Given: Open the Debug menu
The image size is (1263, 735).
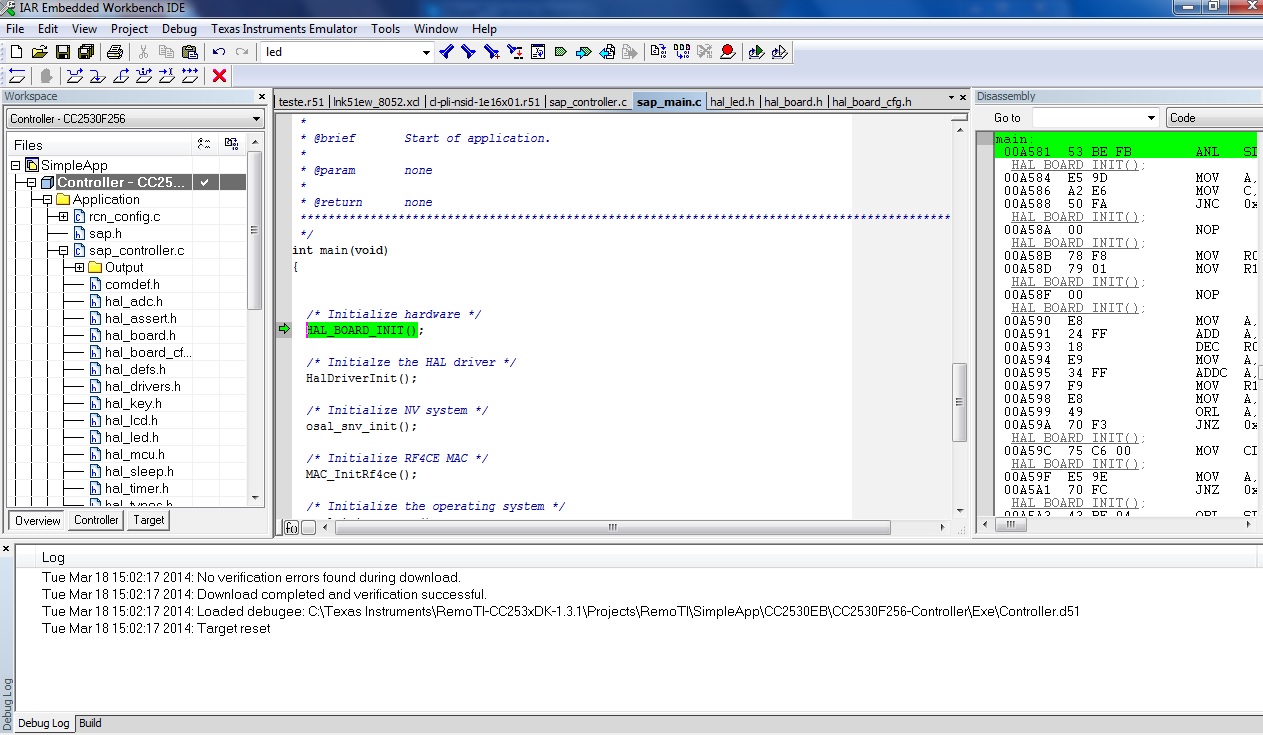Looking at the screenshot, I should [x=179, y=29].
